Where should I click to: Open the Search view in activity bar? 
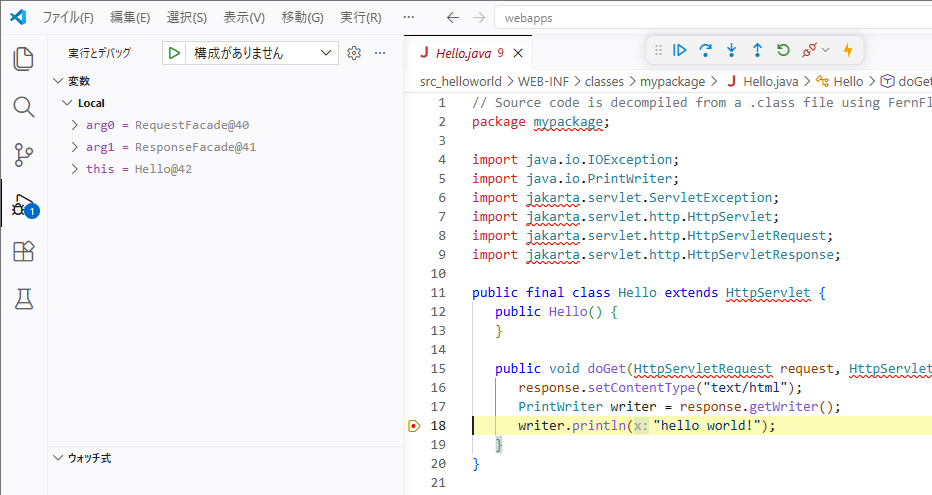(x=23, y=107)
